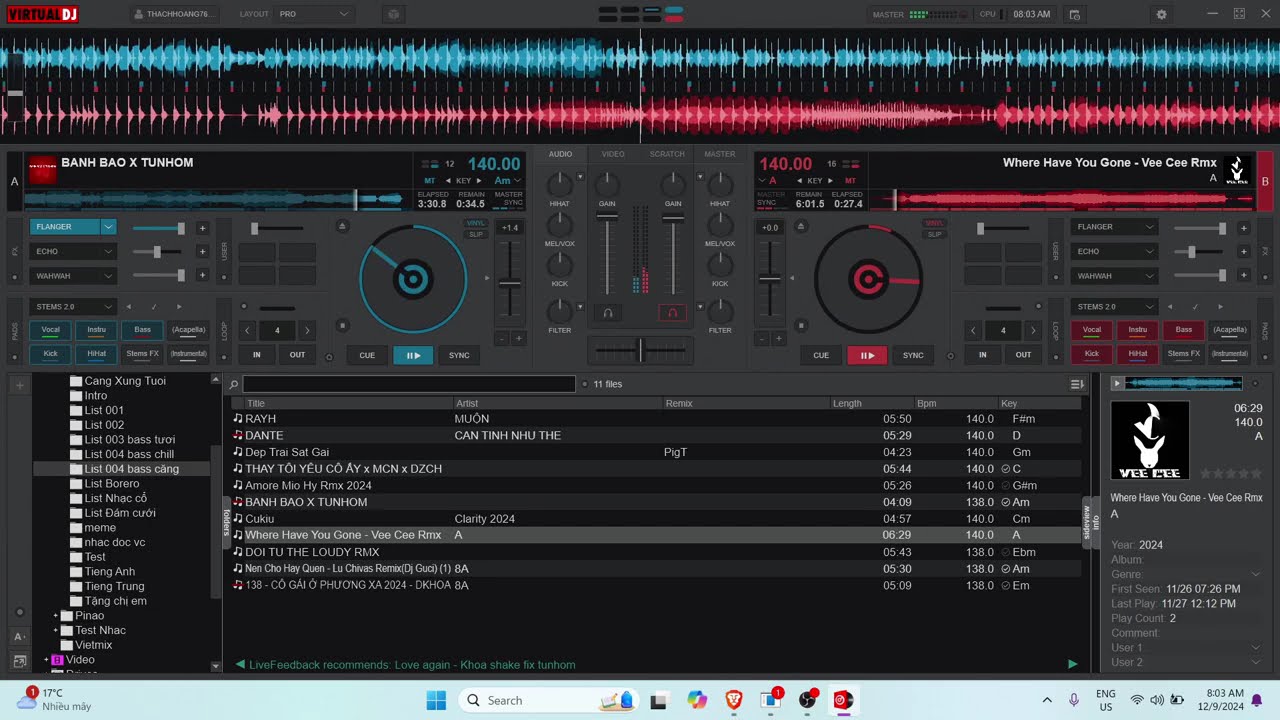Image resolution: width=1280 pixels, height=720 pixels.
Task: Set loop OUT point on deck B
Action: point(1024,354)
